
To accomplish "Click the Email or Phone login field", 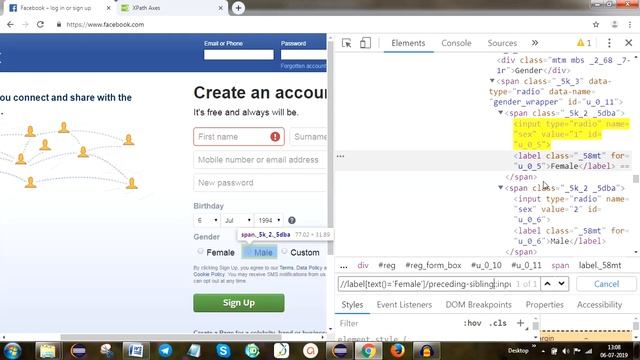I will (x=239, y=55).
